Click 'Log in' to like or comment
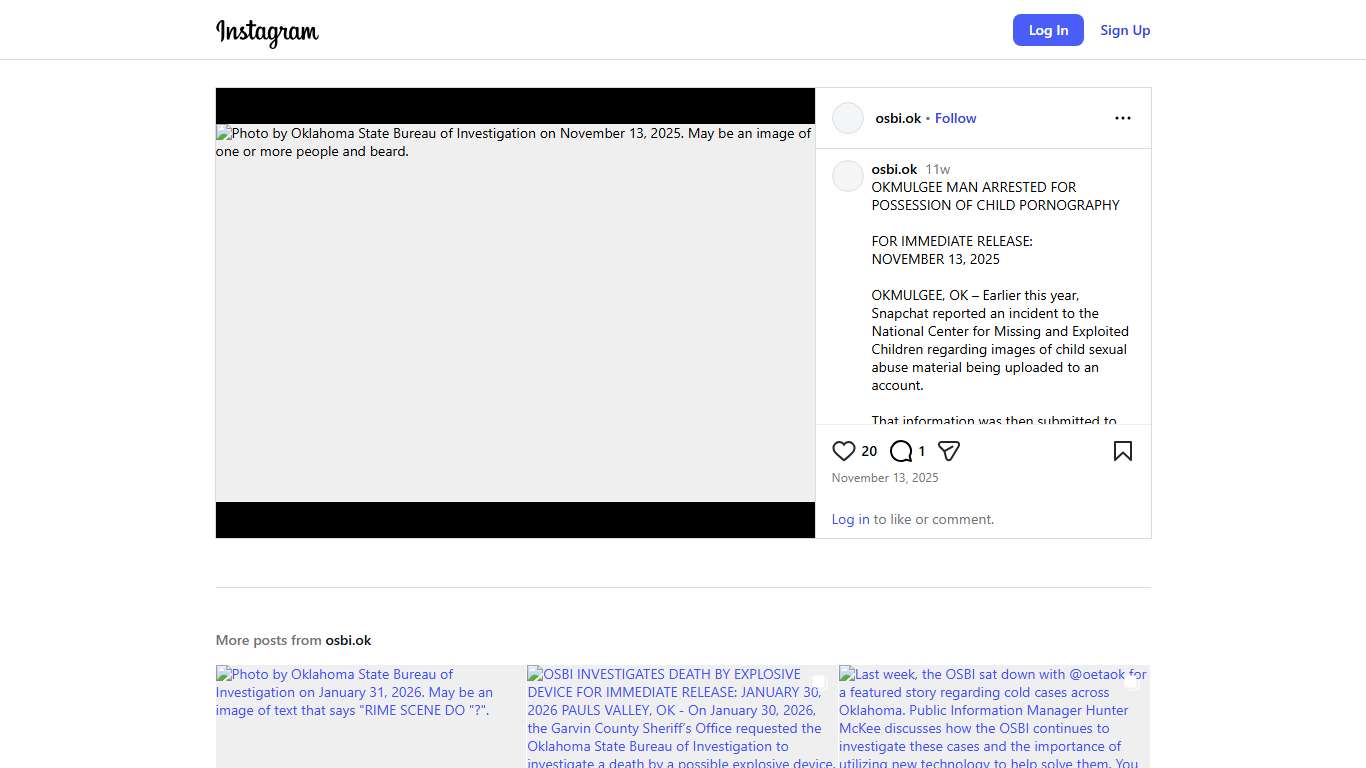 click(x=850, y=519)
